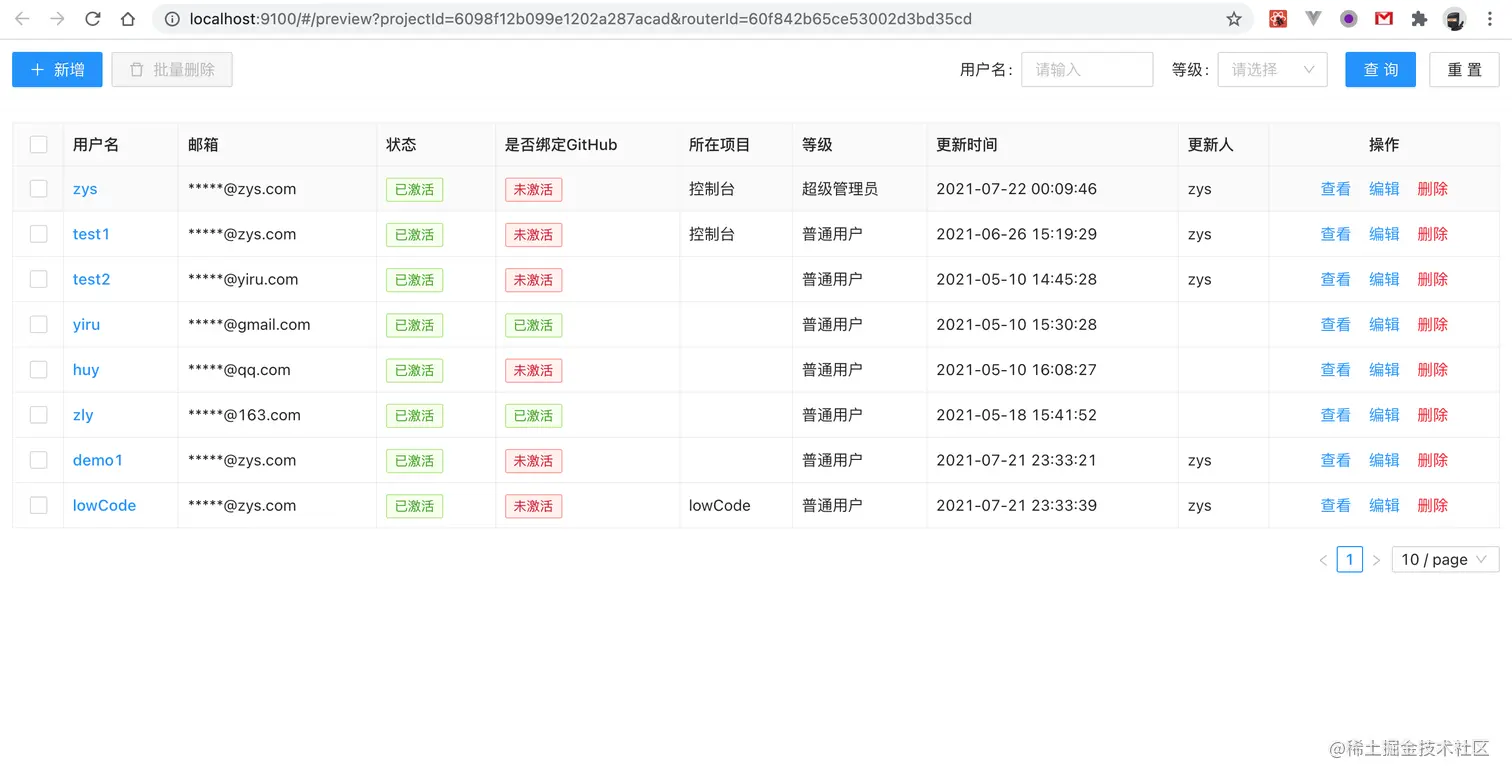The image size is (1512, 781).
Task: Click the 查询 search button
Action: [x=1380, y=70]
